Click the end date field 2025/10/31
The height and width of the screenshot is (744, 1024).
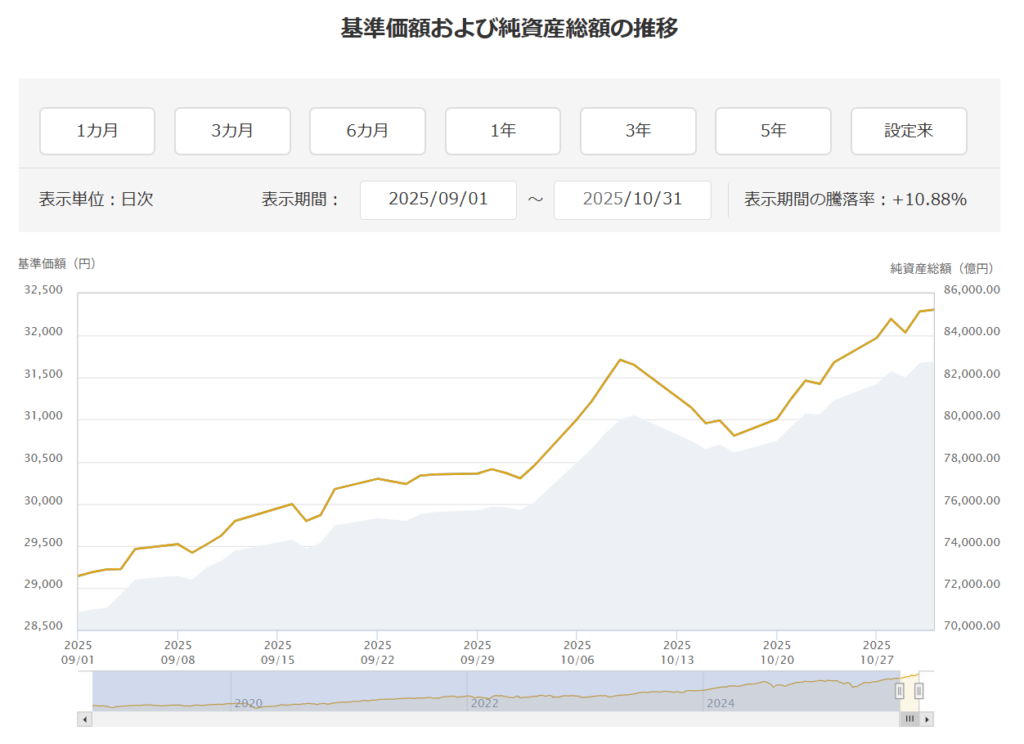[x=632, y=199]
